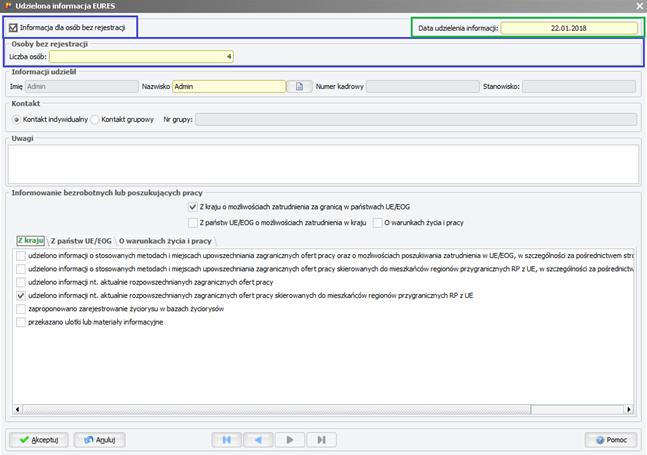The height and width of the screenshot is (455, 647).
Task: Click inside the Uwagi text area
Action: point(323,164)
